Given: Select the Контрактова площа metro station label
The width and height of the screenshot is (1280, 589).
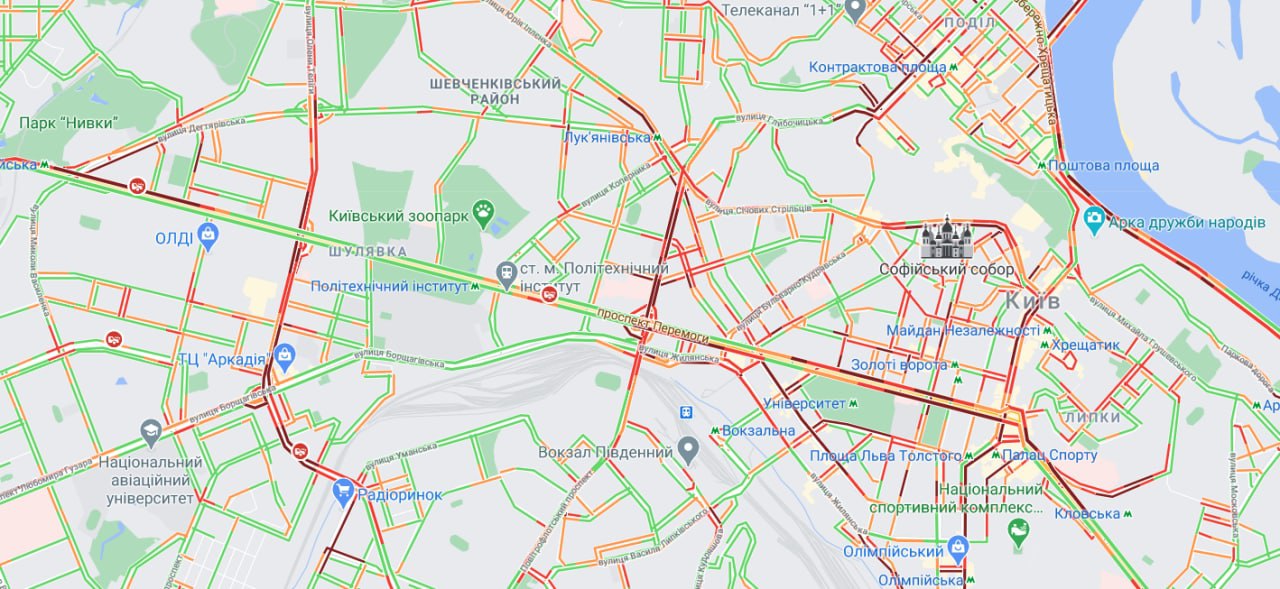Looking at the screenshot, I should tap(877, 67).
